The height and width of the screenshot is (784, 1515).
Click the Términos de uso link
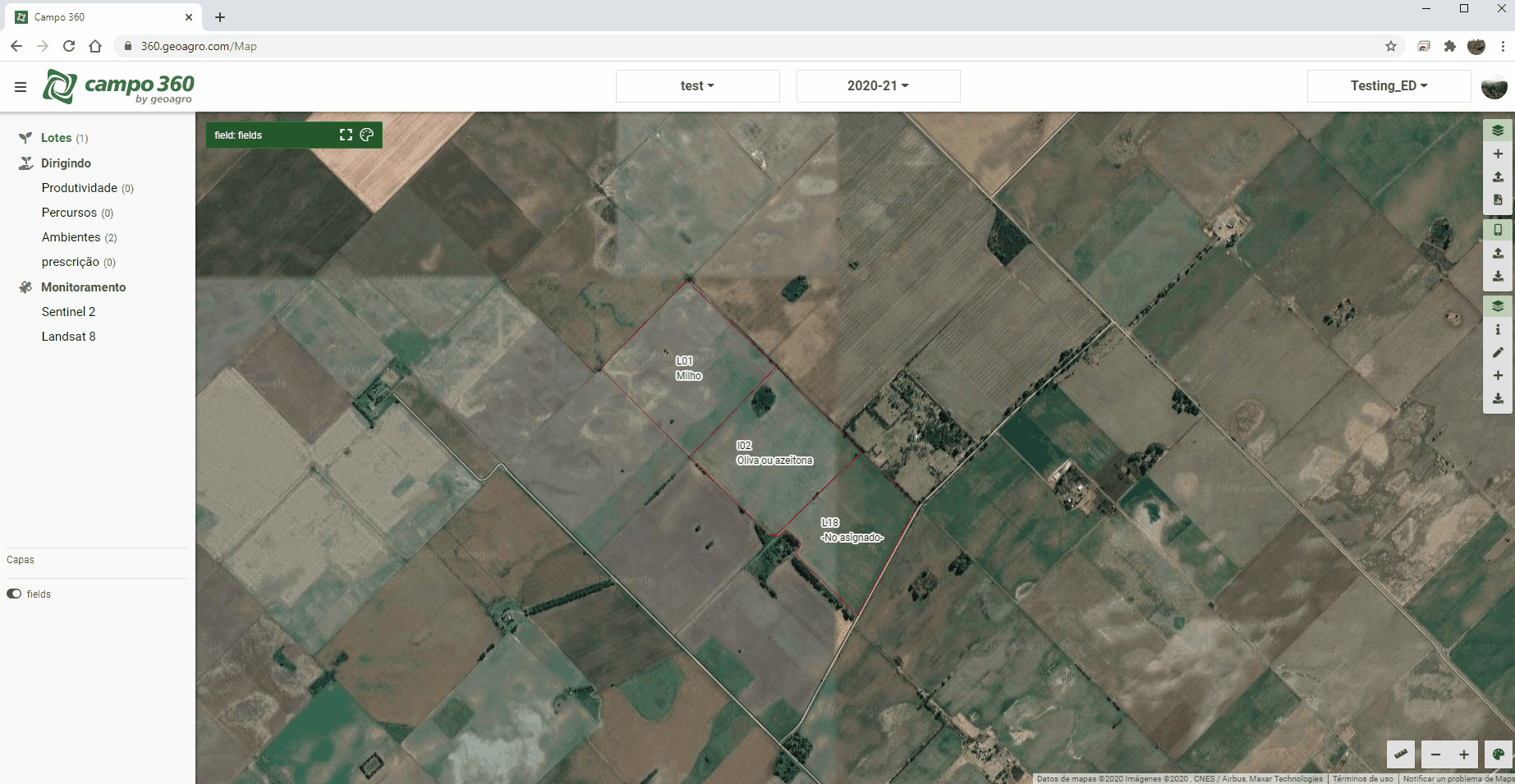[1362, 778]
